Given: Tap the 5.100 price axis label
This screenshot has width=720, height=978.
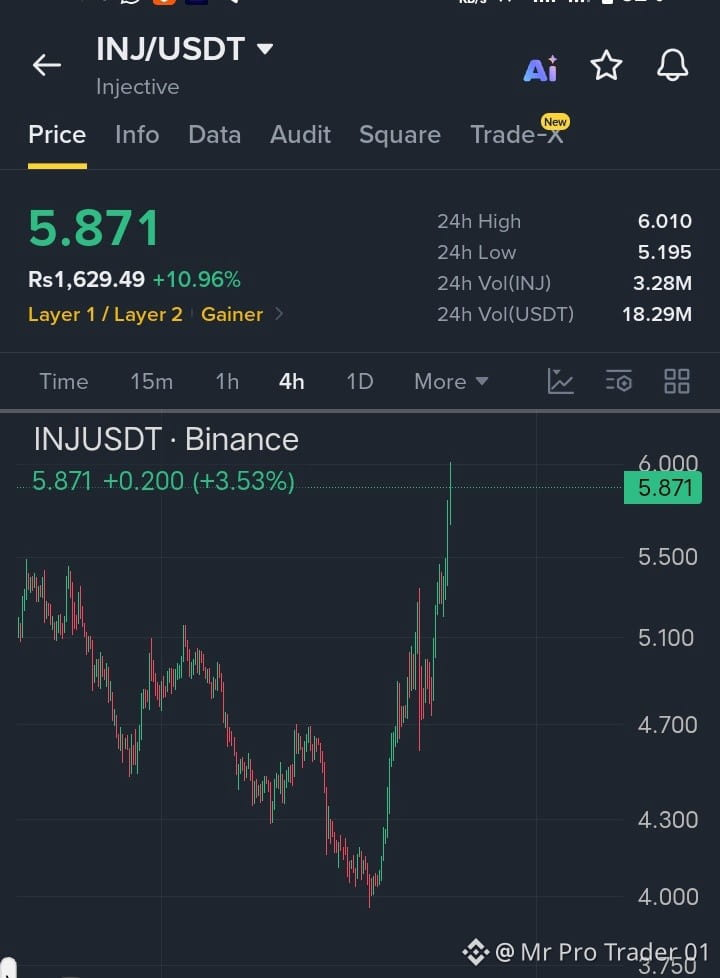Looking at the screenshot, I should (x=666, y=638).
